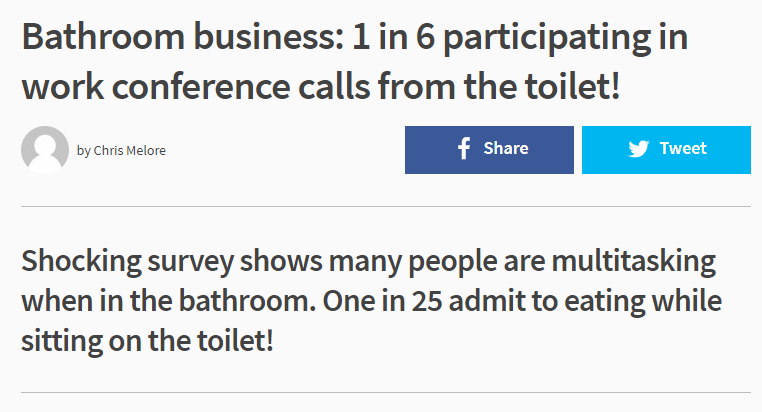Share the article on Facebook
Image resolution: width=762 pixels, height=412 pixels.
click(489, 150)
